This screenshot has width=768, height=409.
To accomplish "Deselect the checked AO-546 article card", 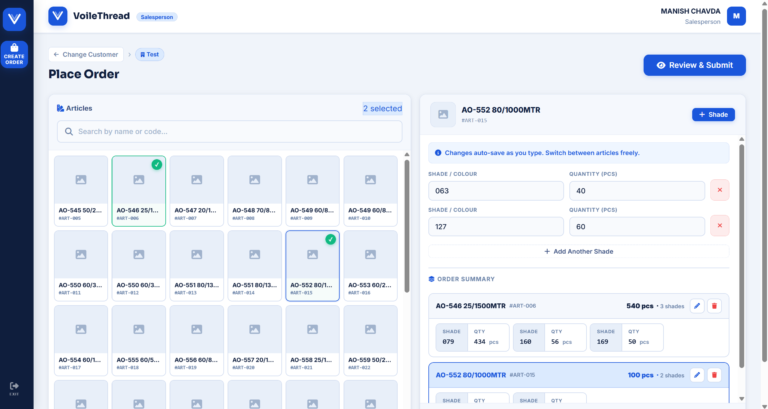I will point(138,189).
